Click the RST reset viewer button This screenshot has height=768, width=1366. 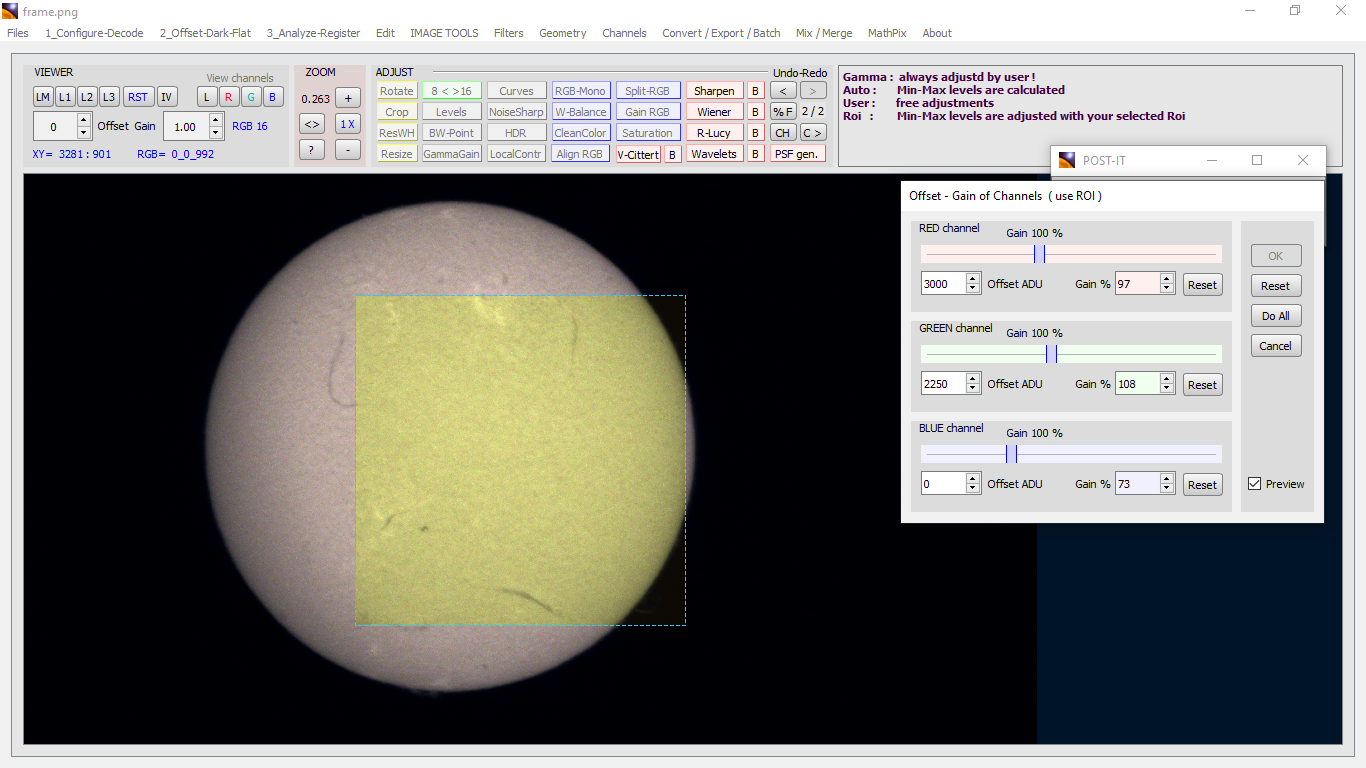coord(138,97)
